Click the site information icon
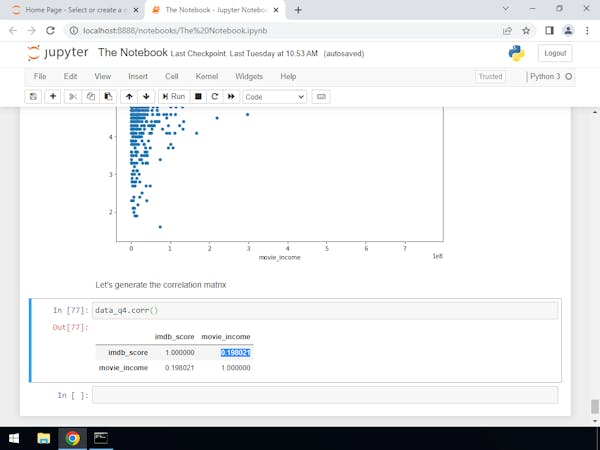Image resolution: width=600 pixels, height=450 pixels. (x=74, y=31)
